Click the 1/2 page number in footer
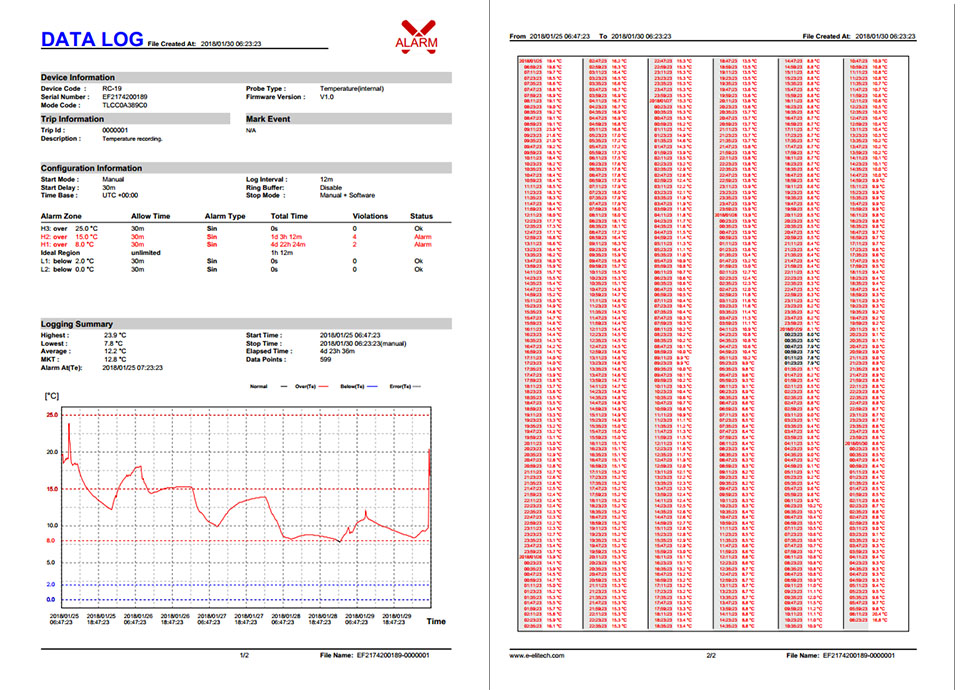 [246, 655]
